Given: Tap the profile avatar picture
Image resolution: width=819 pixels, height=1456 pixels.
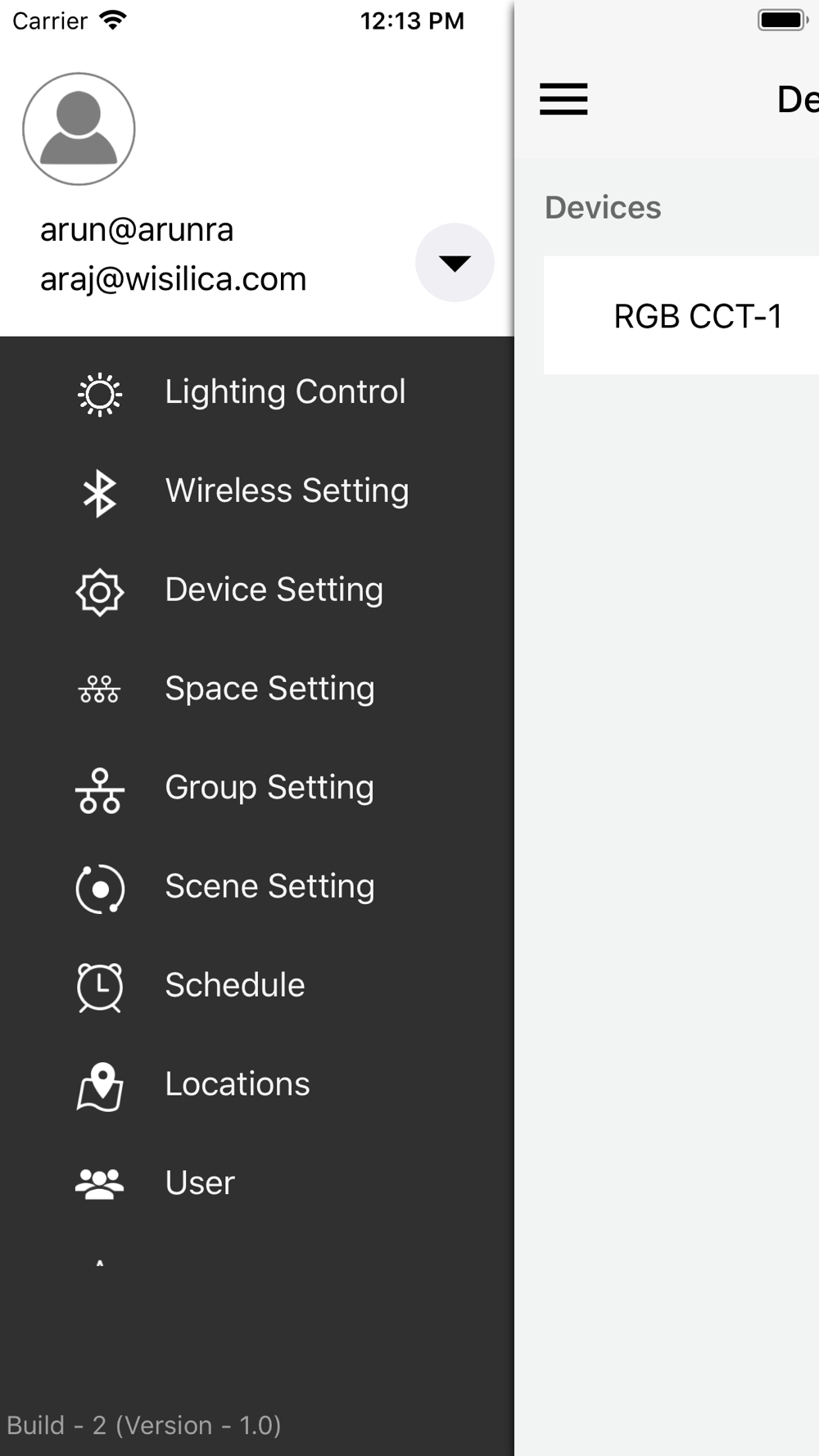Looking at the screenshot, I should [79, 129].
